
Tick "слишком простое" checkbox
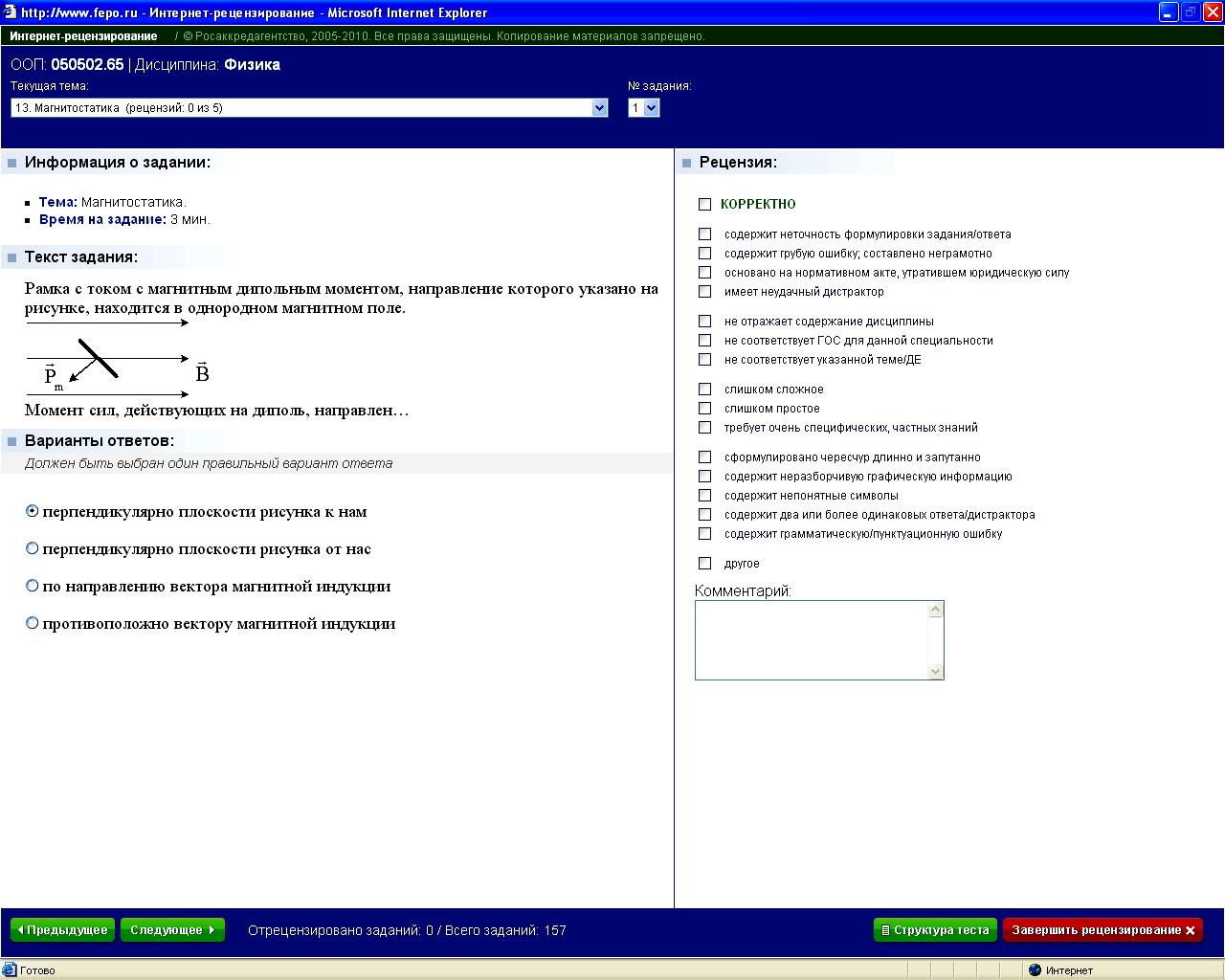pyautogui.click(x=705, y=408)
